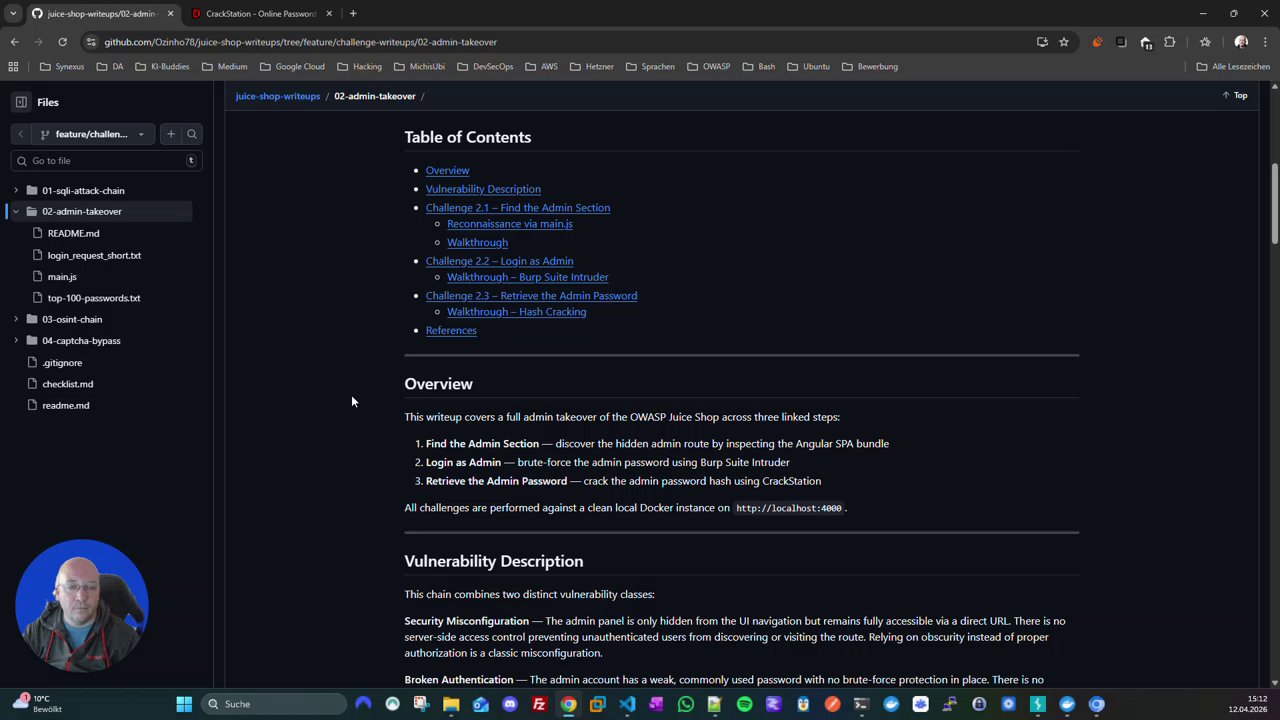1280x720 pixels.
Task: Open the DevSecOps bookmark folder
Action: click(485, 67)
